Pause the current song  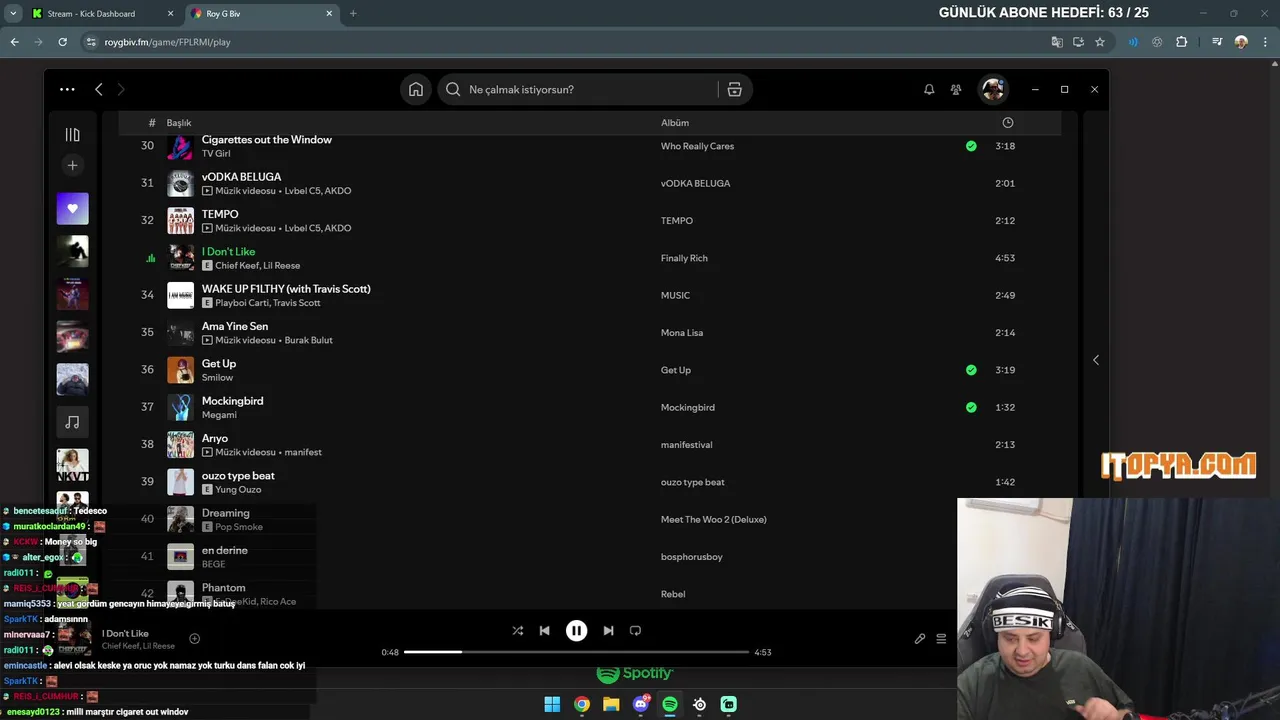tap(576, 631)
